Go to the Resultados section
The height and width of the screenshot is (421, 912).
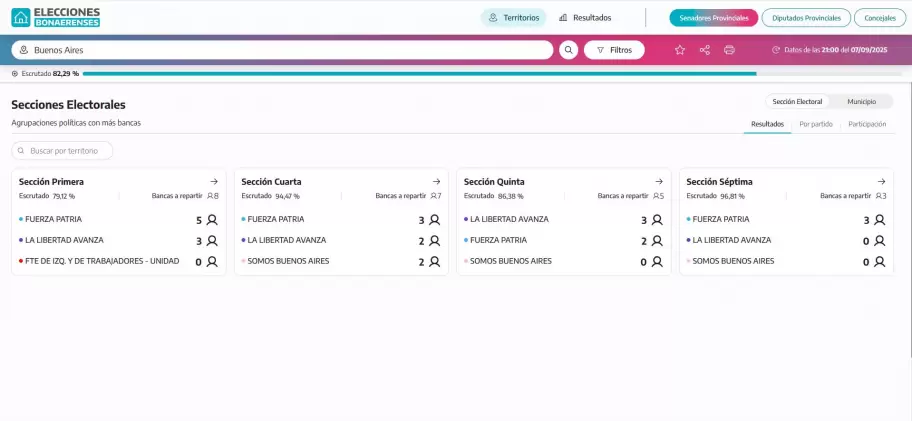tap(585, 17)
